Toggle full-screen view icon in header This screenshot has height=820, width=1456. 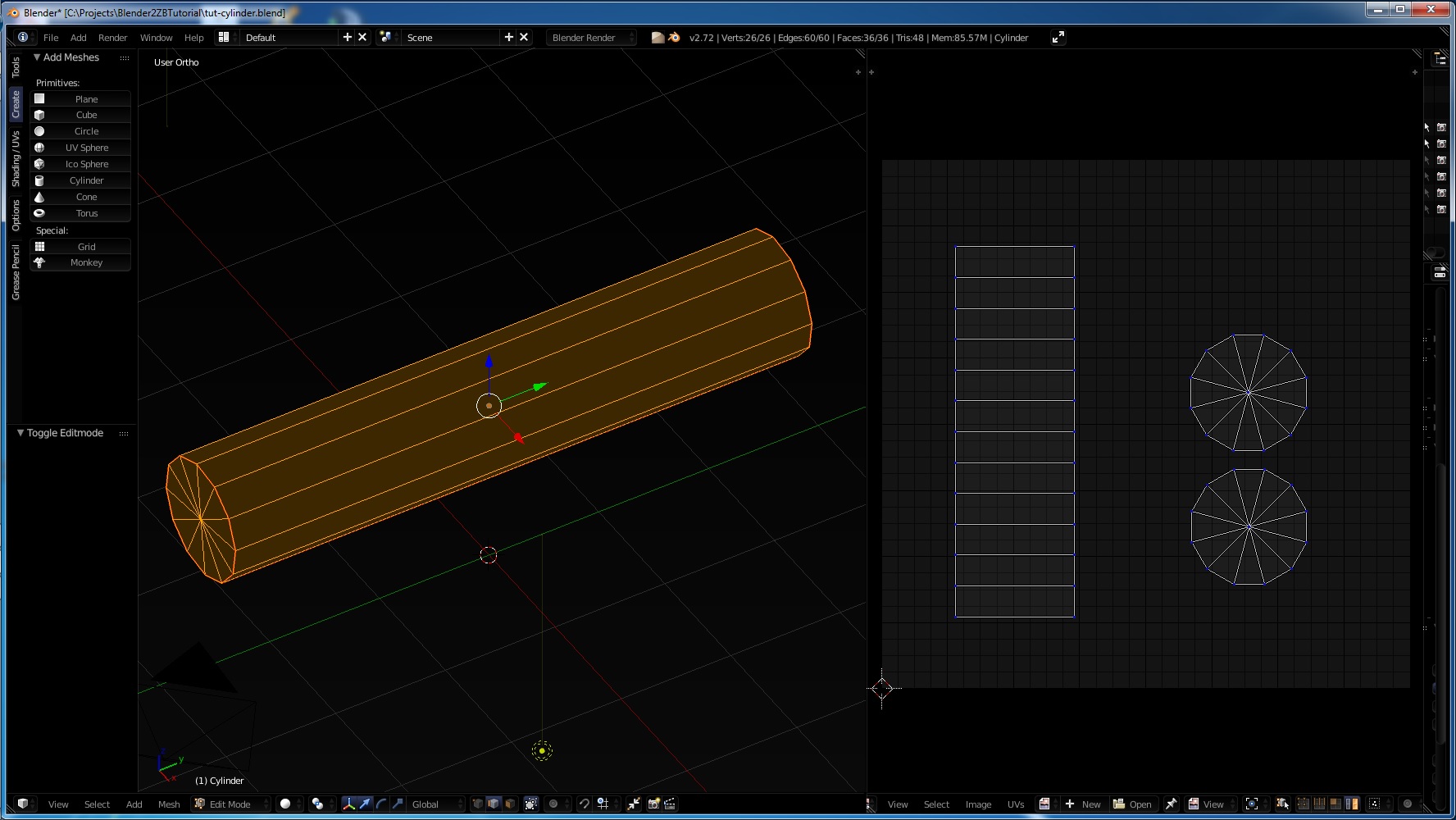(x=1058, y=37)
